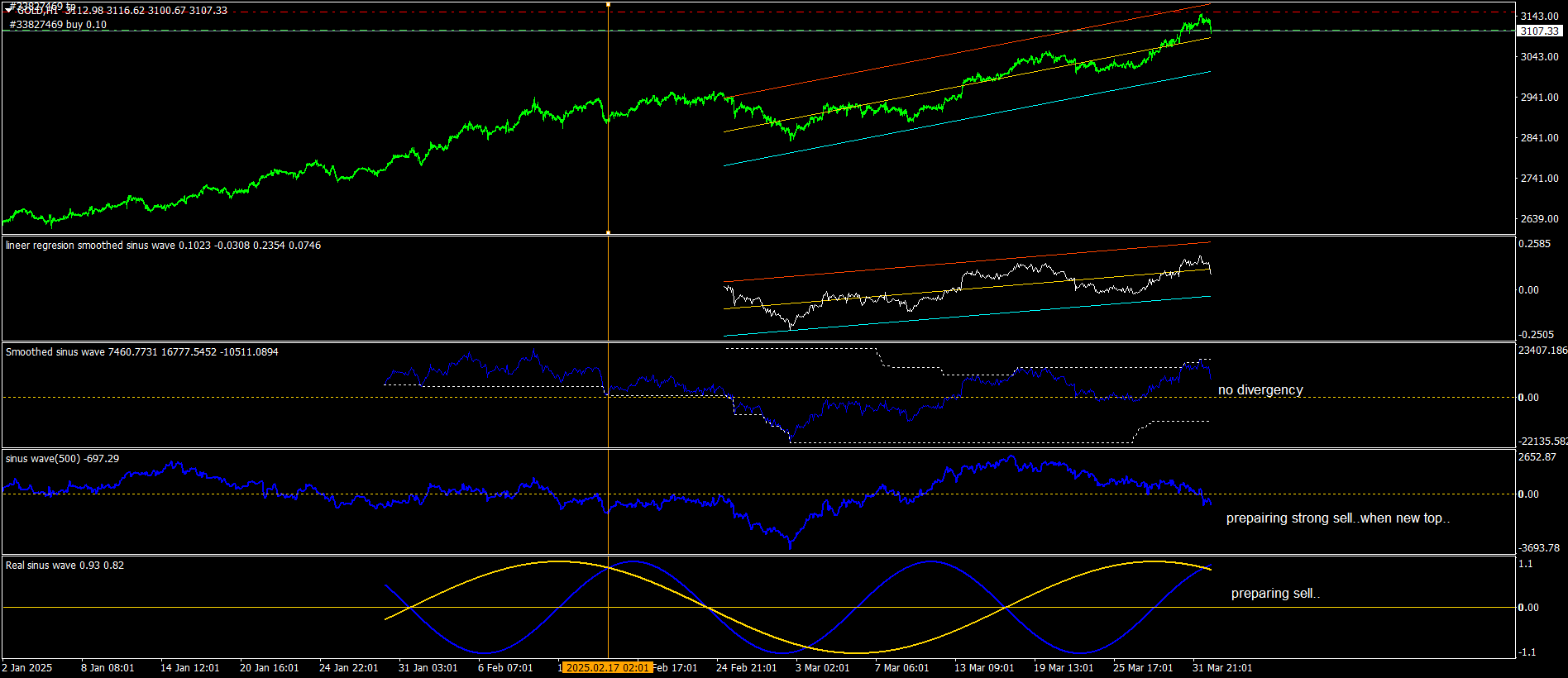Viewport: 1568px width, 678px height.
Task: Click the 2741.00 price axis label
Action: click(x=1539, y=179)
